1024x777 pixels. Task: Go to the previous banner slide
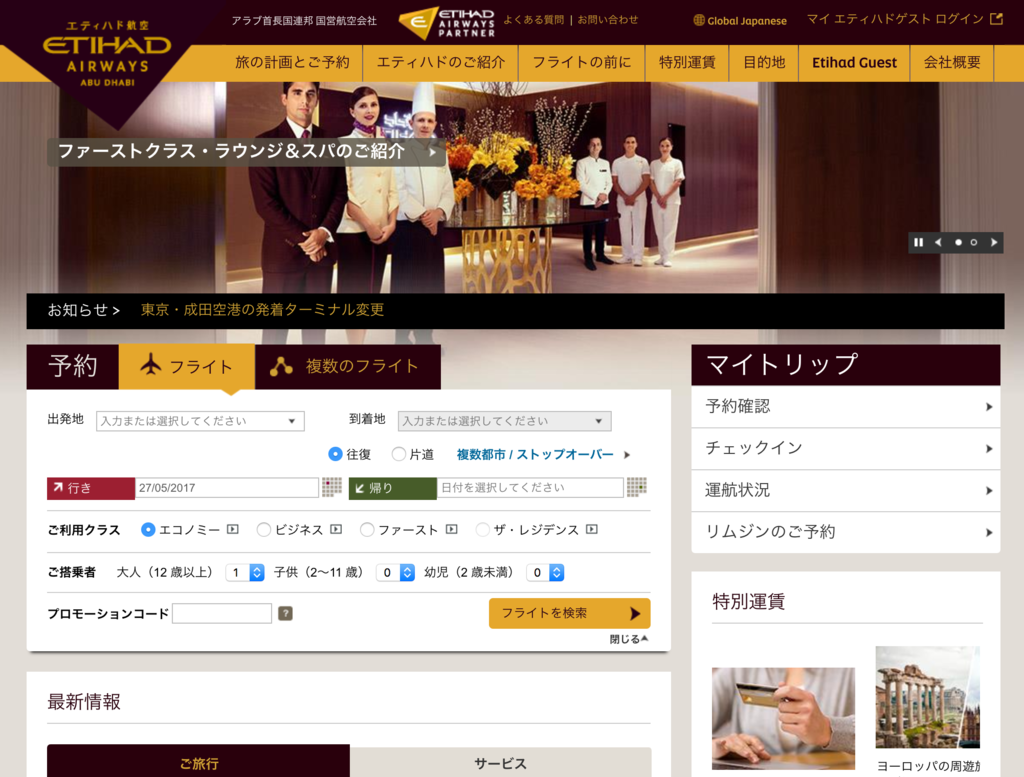click(938, 242)
